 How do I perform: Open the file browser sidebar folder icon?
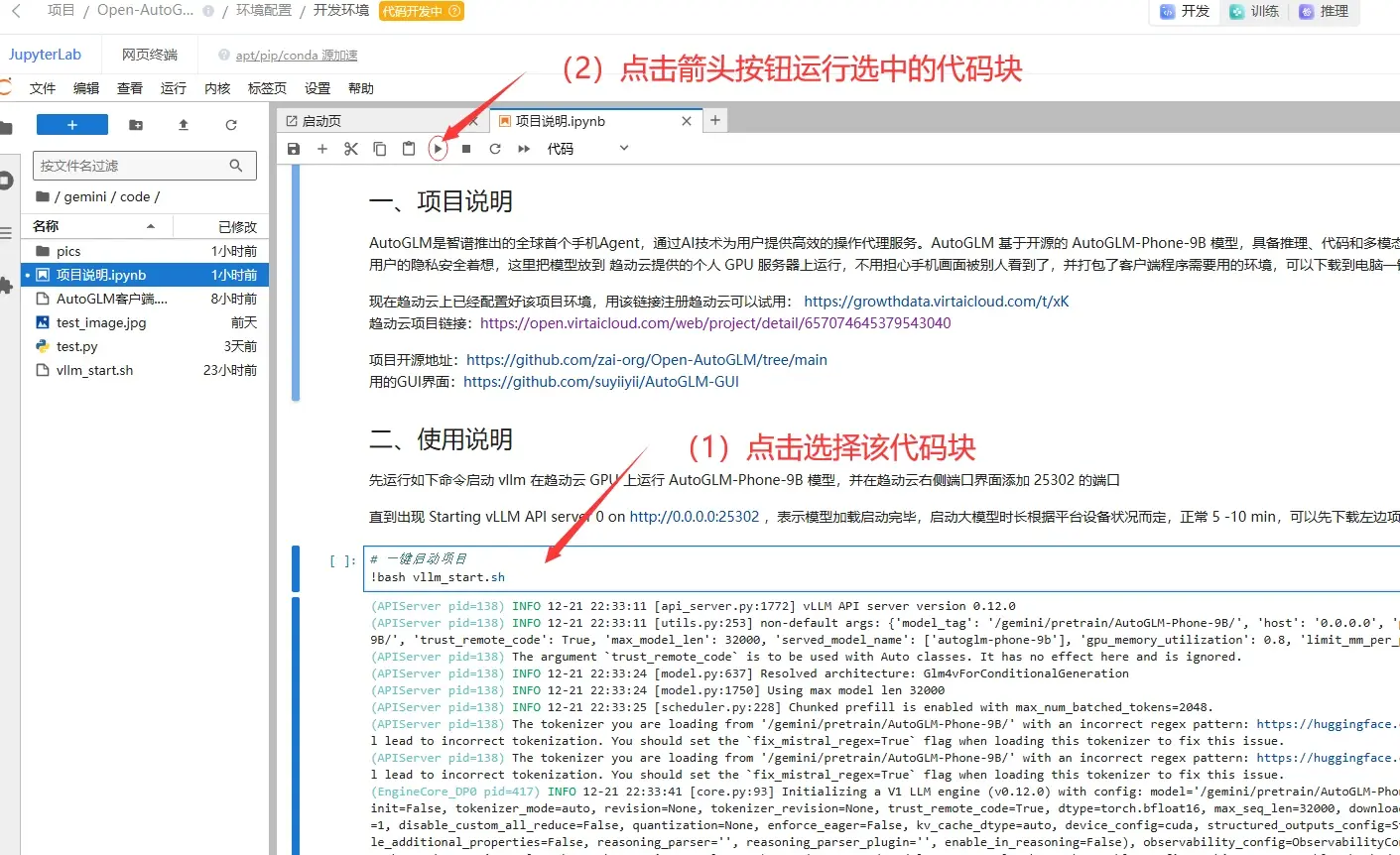click(x=6, y=128)
